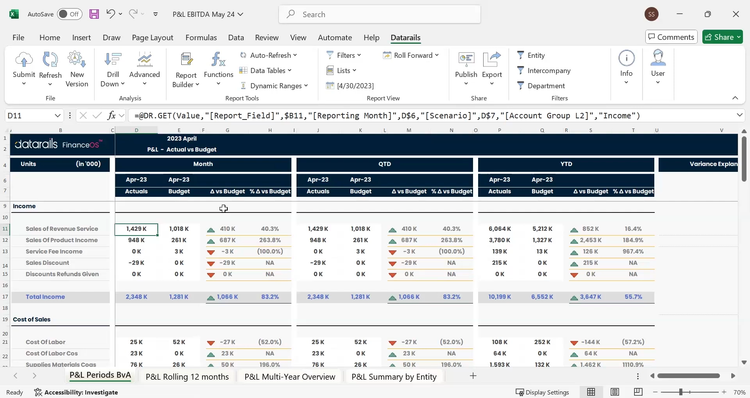Click the Publish icon

click(x=466, y=60)
